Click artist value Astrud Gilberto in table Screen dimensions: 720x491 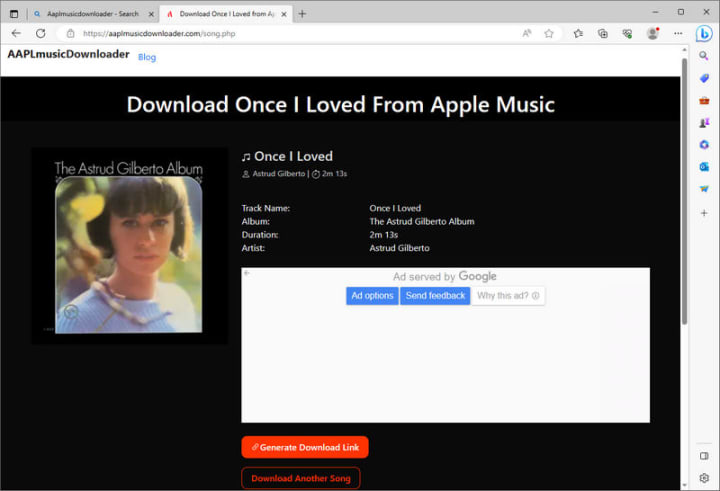399,248
